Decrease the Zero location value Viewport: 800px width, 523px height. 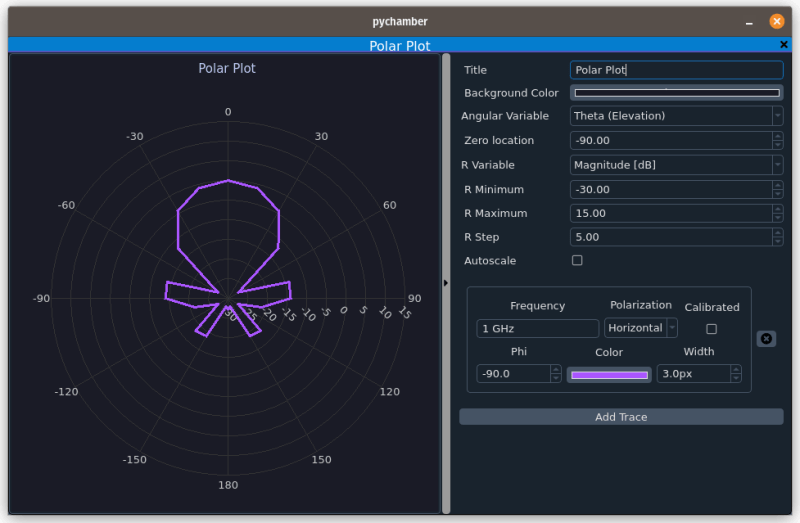778,145
